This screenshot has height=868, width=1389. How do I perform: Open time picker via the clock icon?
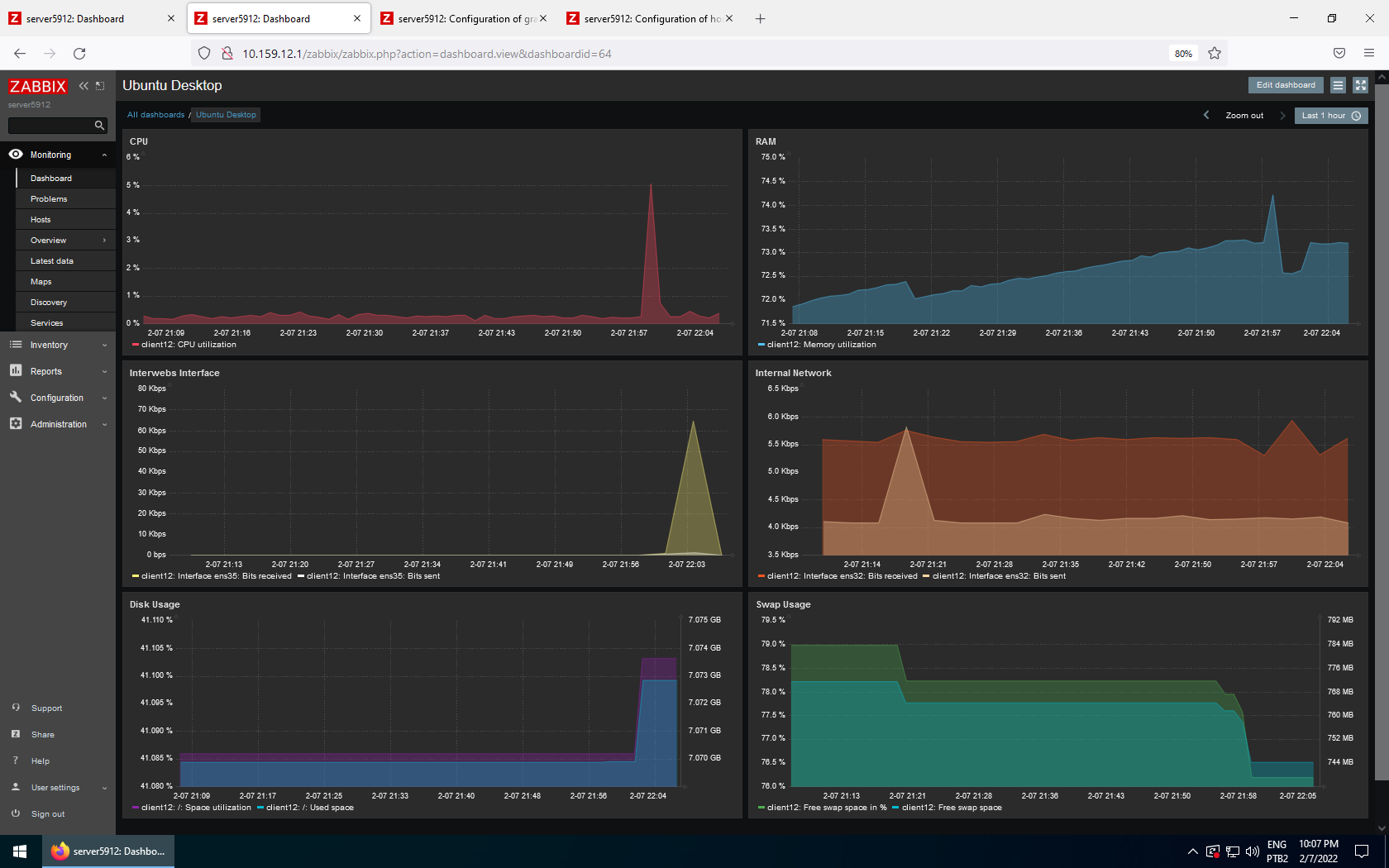(1356, 116)
